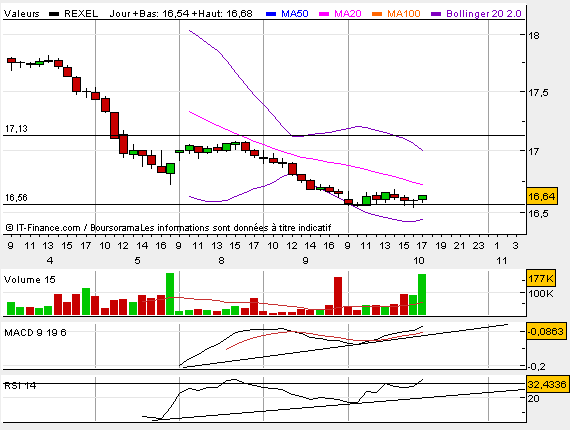
Task: Click the MA20 legend label
Action: click(348, 14)
